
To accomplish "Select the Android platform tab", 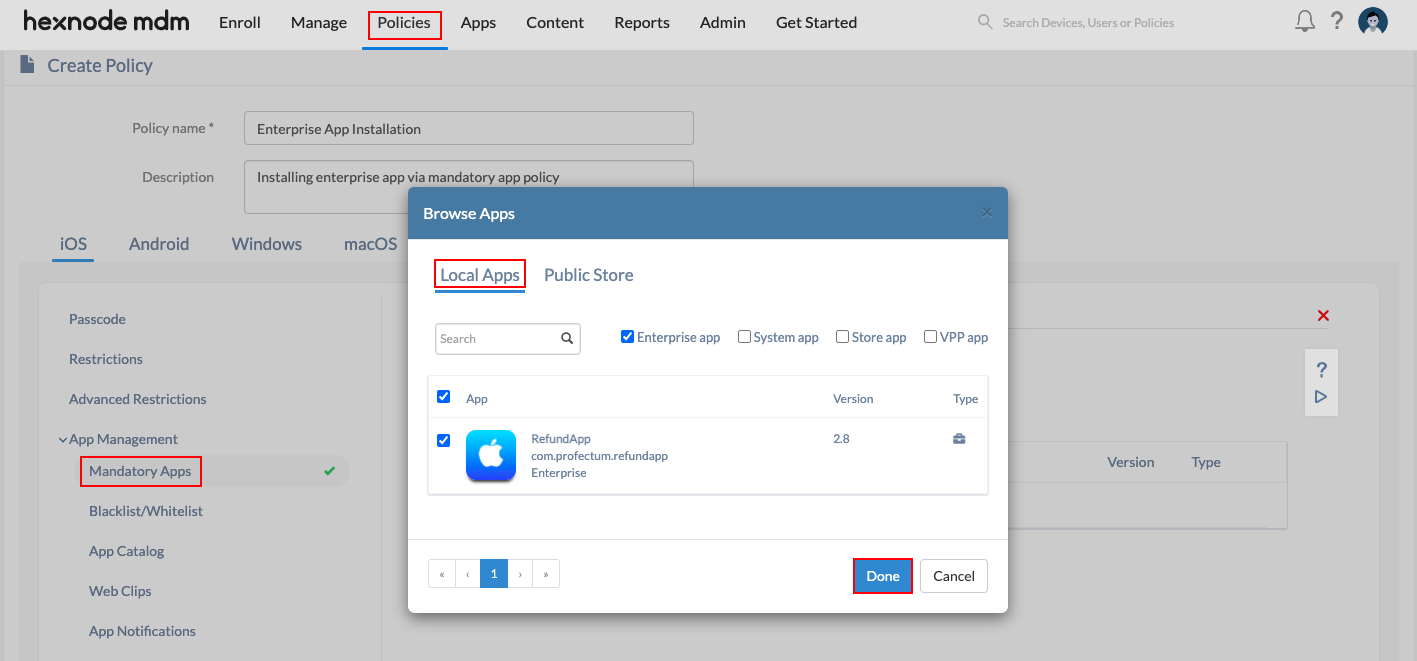I will click(x=159, y=244).
